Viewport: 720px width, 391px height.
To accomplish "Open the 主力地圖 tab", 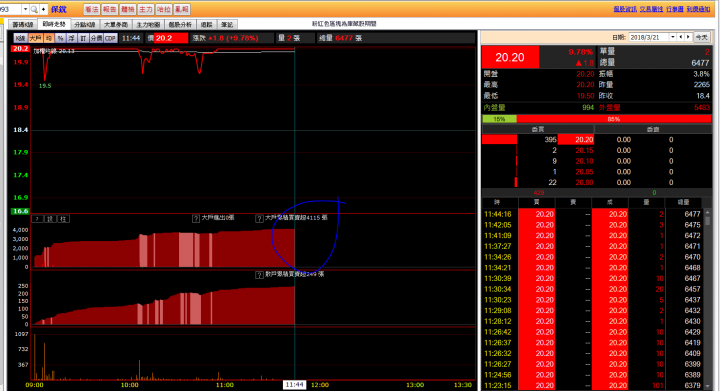I will (148, 24).
